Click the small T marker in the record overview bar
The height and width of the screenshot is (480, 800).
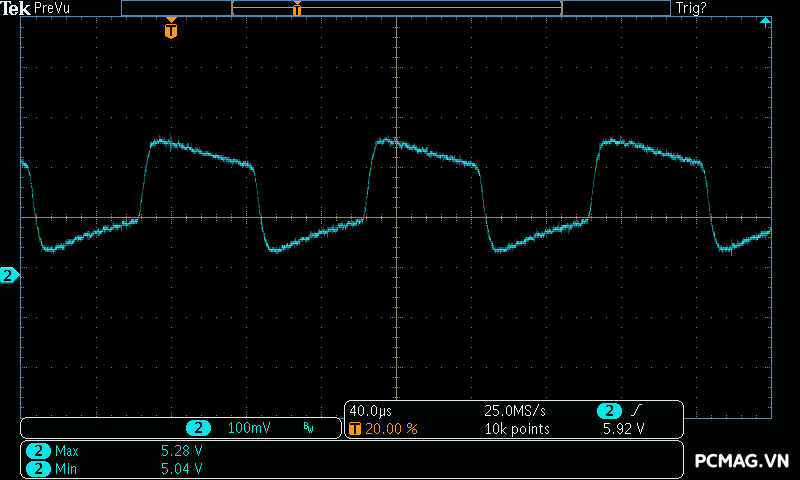297,9
